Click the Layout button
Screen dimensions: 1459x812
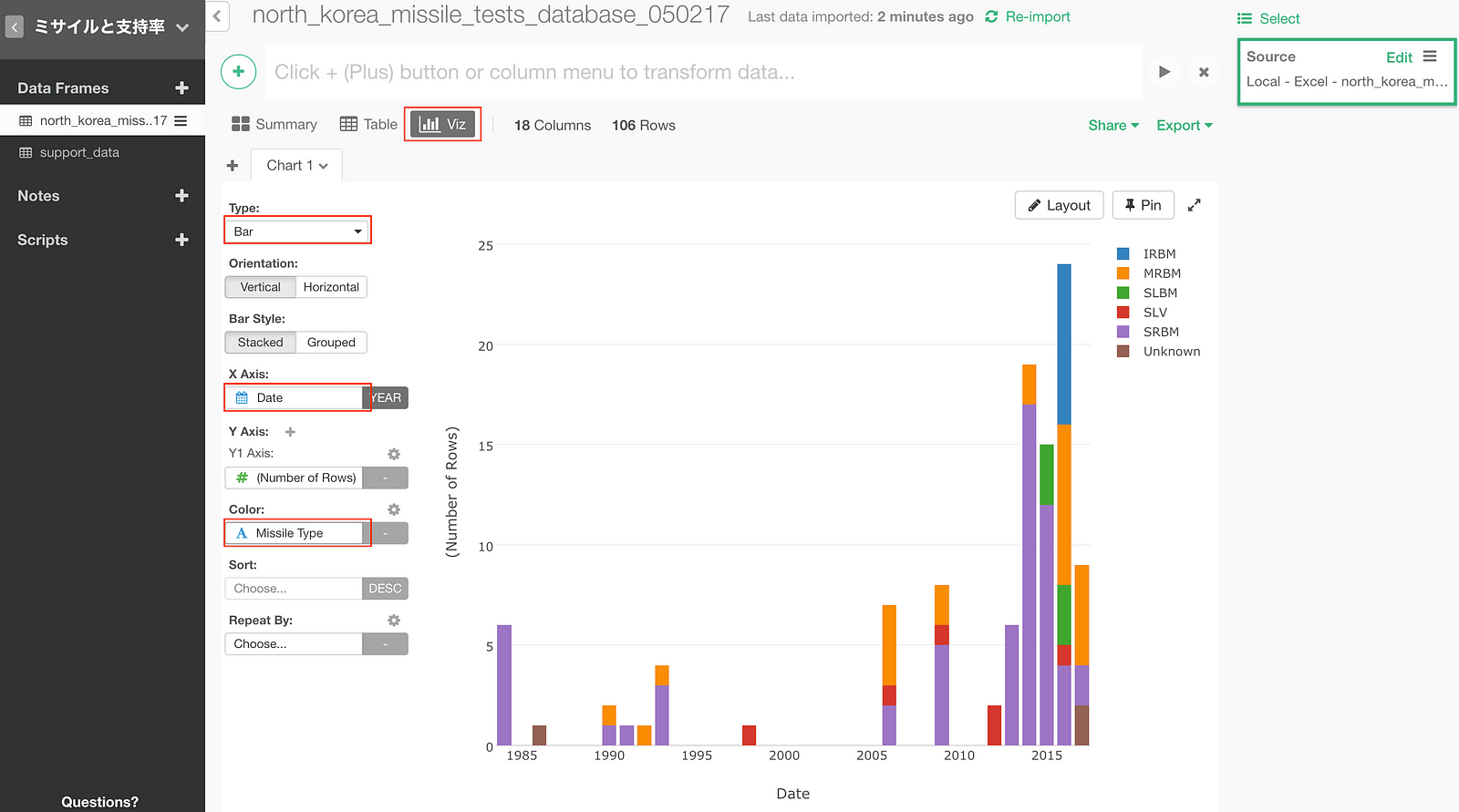[x=1060, y=205]
